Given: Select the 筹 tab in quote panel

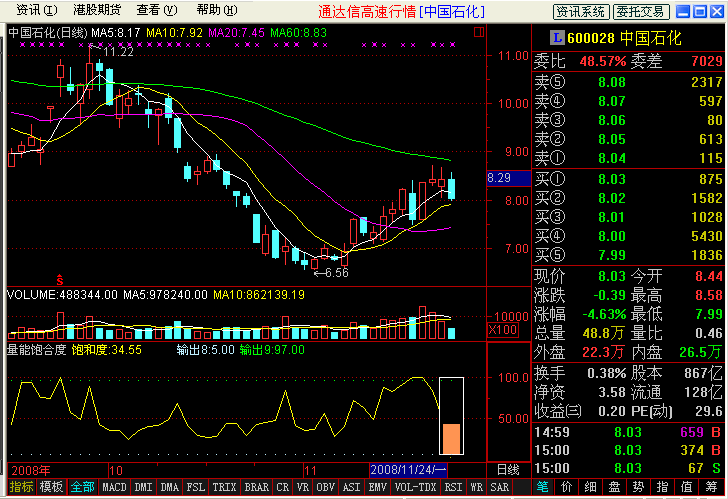Looking at the screenshot, I should click(x=711, y=487).
